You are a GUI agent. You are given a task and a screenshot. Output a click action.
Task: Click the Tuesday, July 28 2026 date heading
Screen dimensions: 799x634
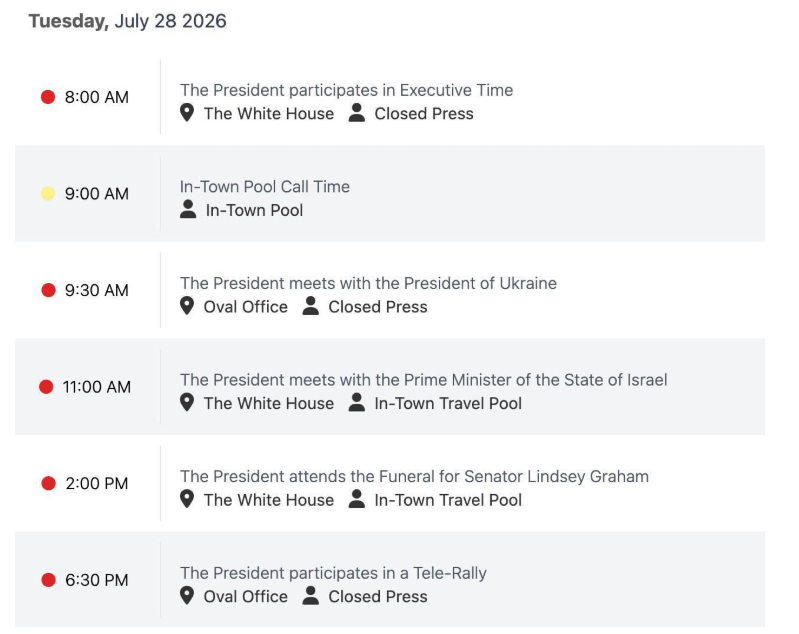127,21
